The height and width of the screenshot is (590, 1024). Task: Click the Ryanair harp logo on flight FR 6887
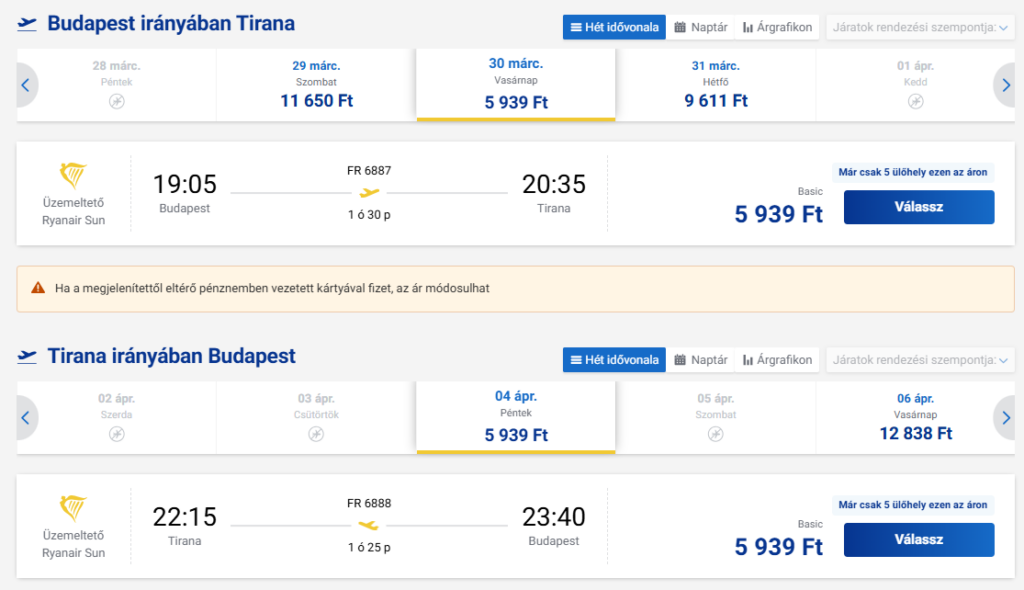(73, 175)
